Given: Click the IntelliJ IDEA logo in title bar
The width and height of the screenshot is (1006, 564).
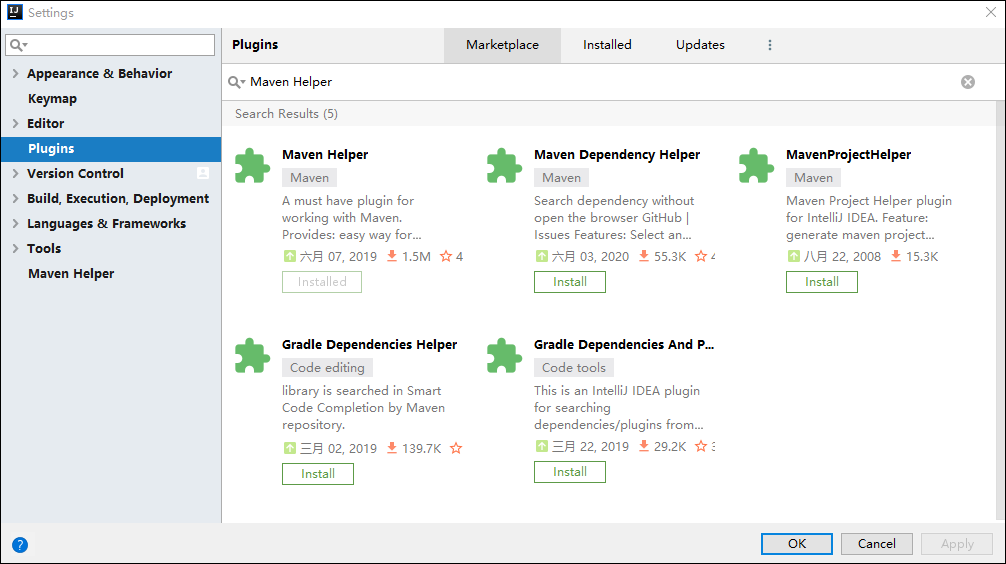Looking at the screenshot, I should click(14, 12).
